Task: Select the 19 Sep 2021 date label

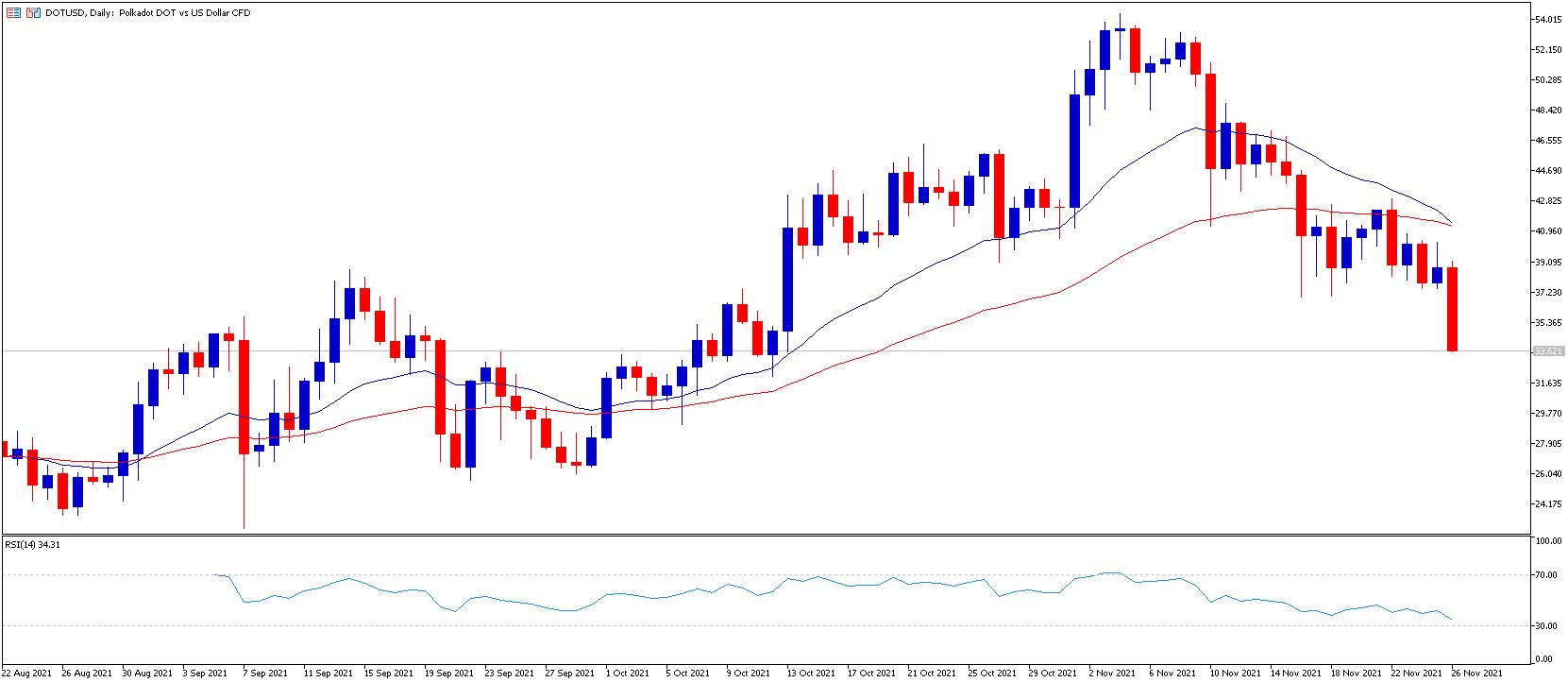Action: (448, 673)
